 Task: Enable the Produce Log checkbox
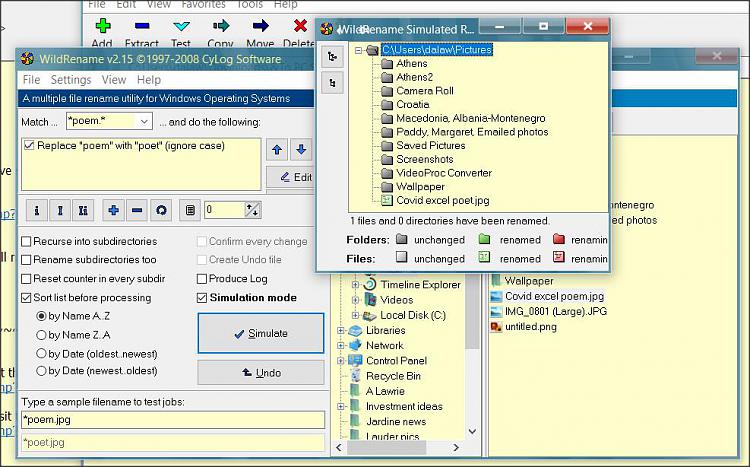202,278
